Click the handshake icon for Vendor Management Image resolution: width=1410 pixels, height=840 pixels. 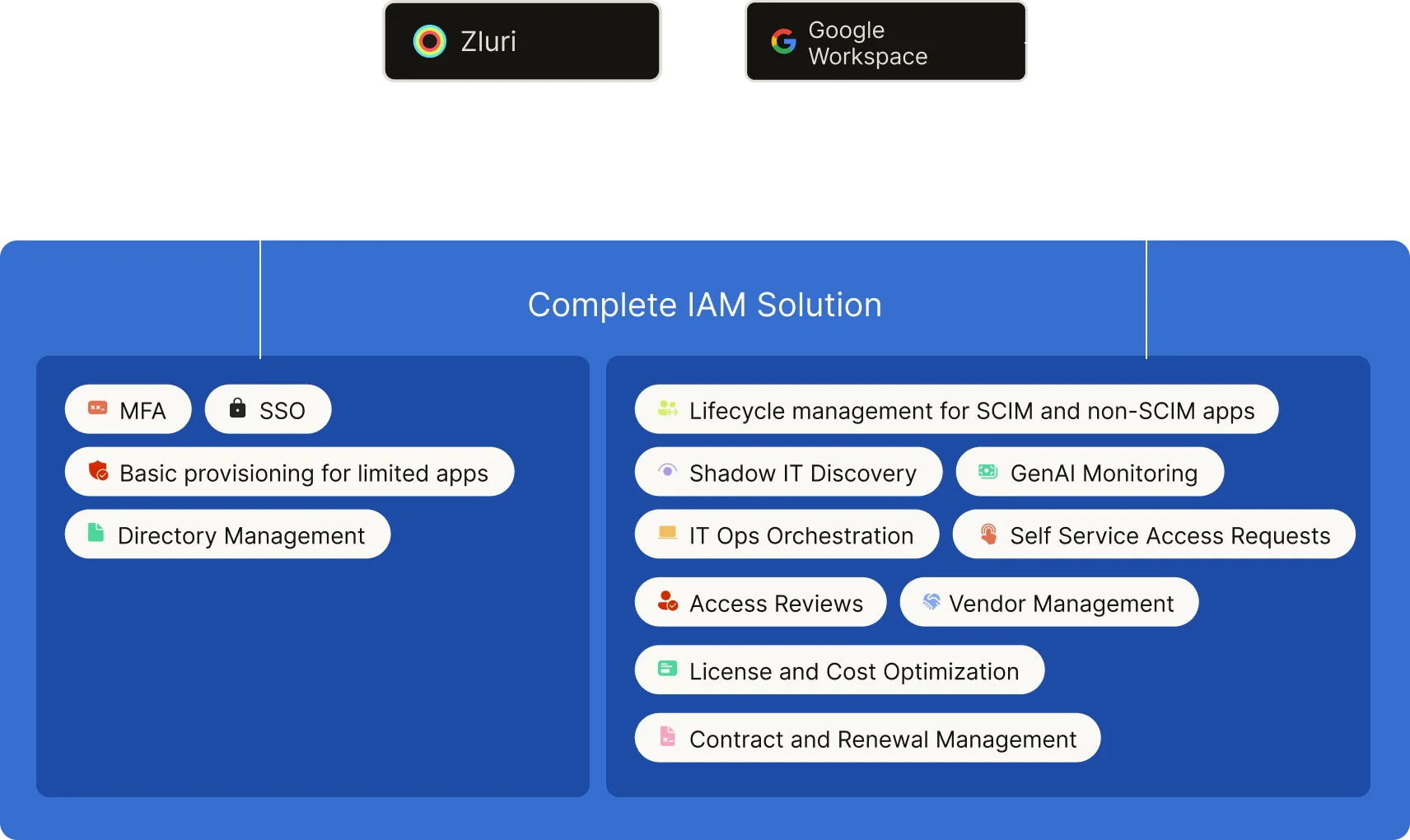point(931,601)
